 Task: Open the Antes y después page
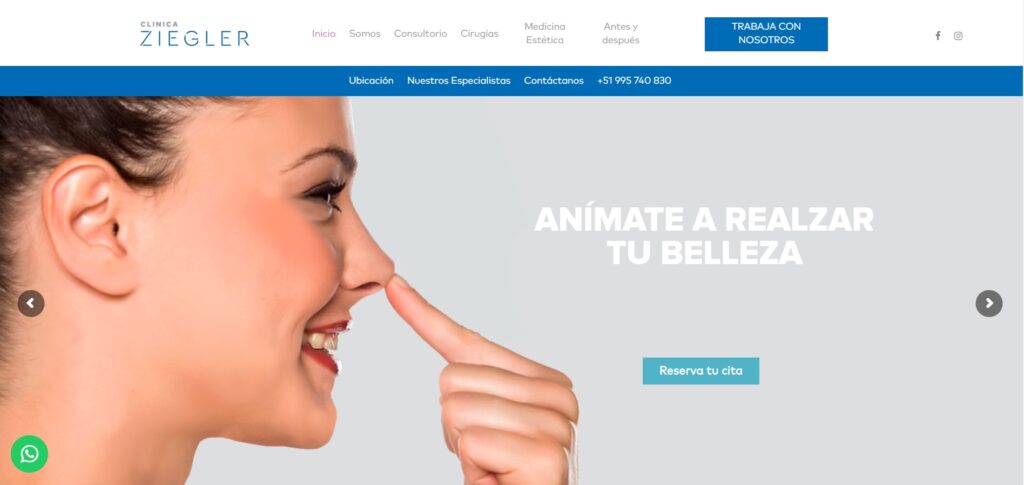(x=620, y=33)
